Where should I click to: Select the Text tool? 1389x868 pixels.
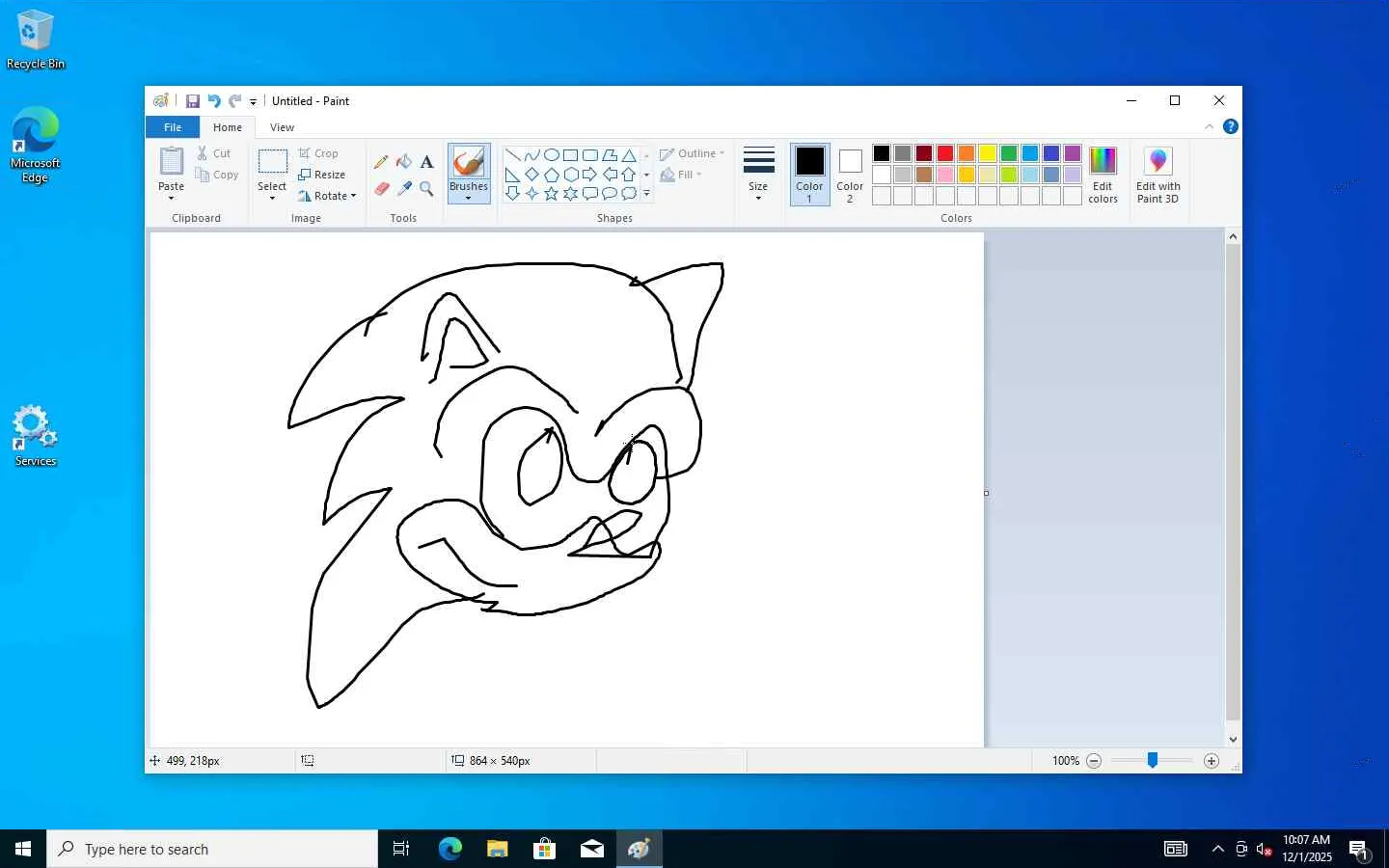(x=426, y=162)
